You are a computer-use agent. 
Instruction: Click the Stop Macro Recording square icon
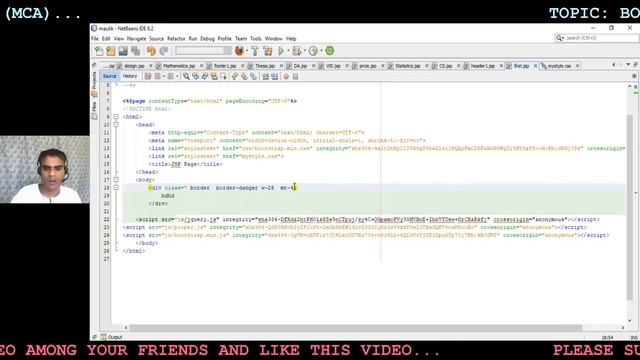(296, 76)
